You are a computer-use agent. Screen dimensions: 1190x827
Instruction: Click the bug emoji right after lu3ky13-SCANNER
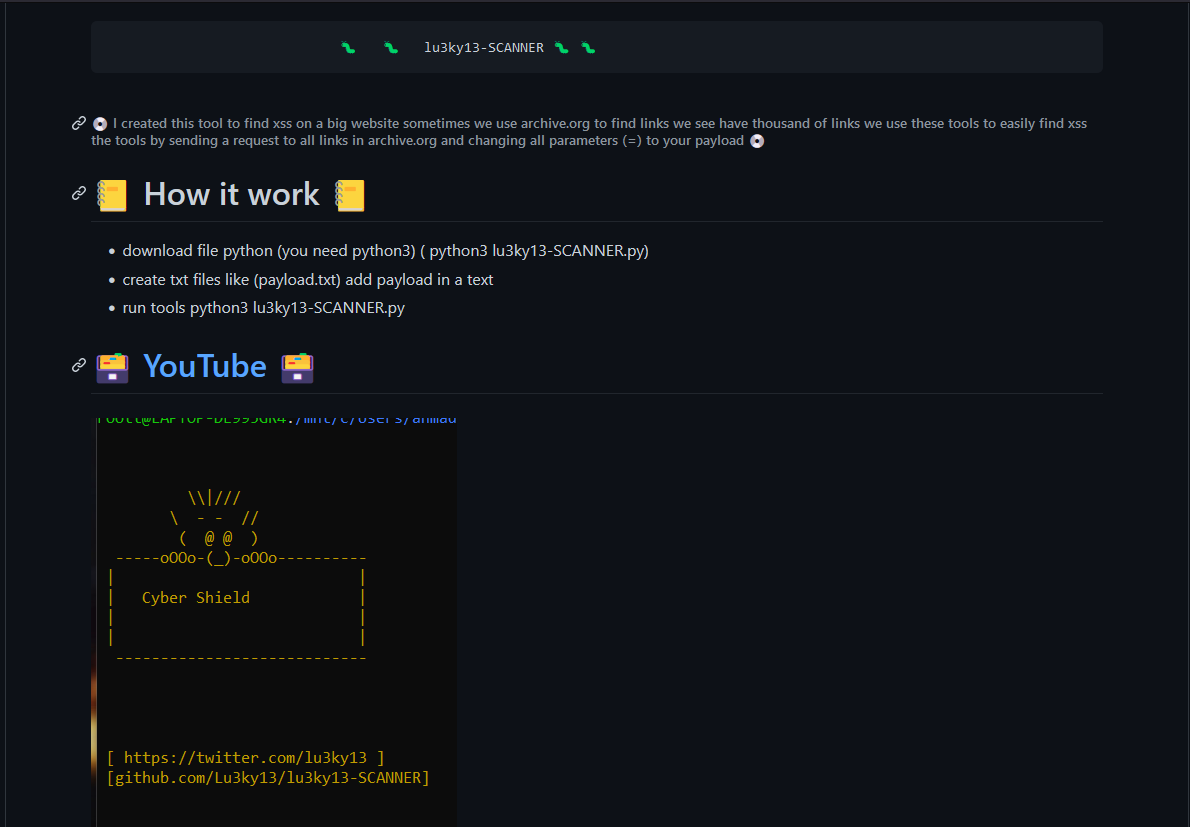(562, 48)
